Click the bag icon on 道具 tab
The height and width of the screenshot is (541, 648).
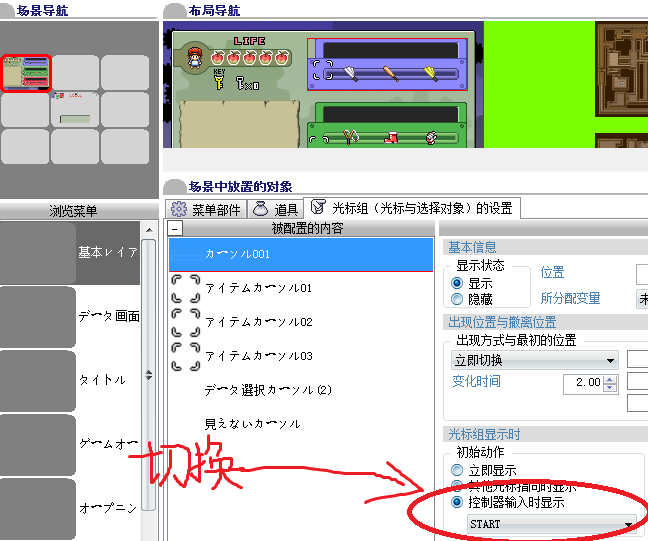pos(260,209)
